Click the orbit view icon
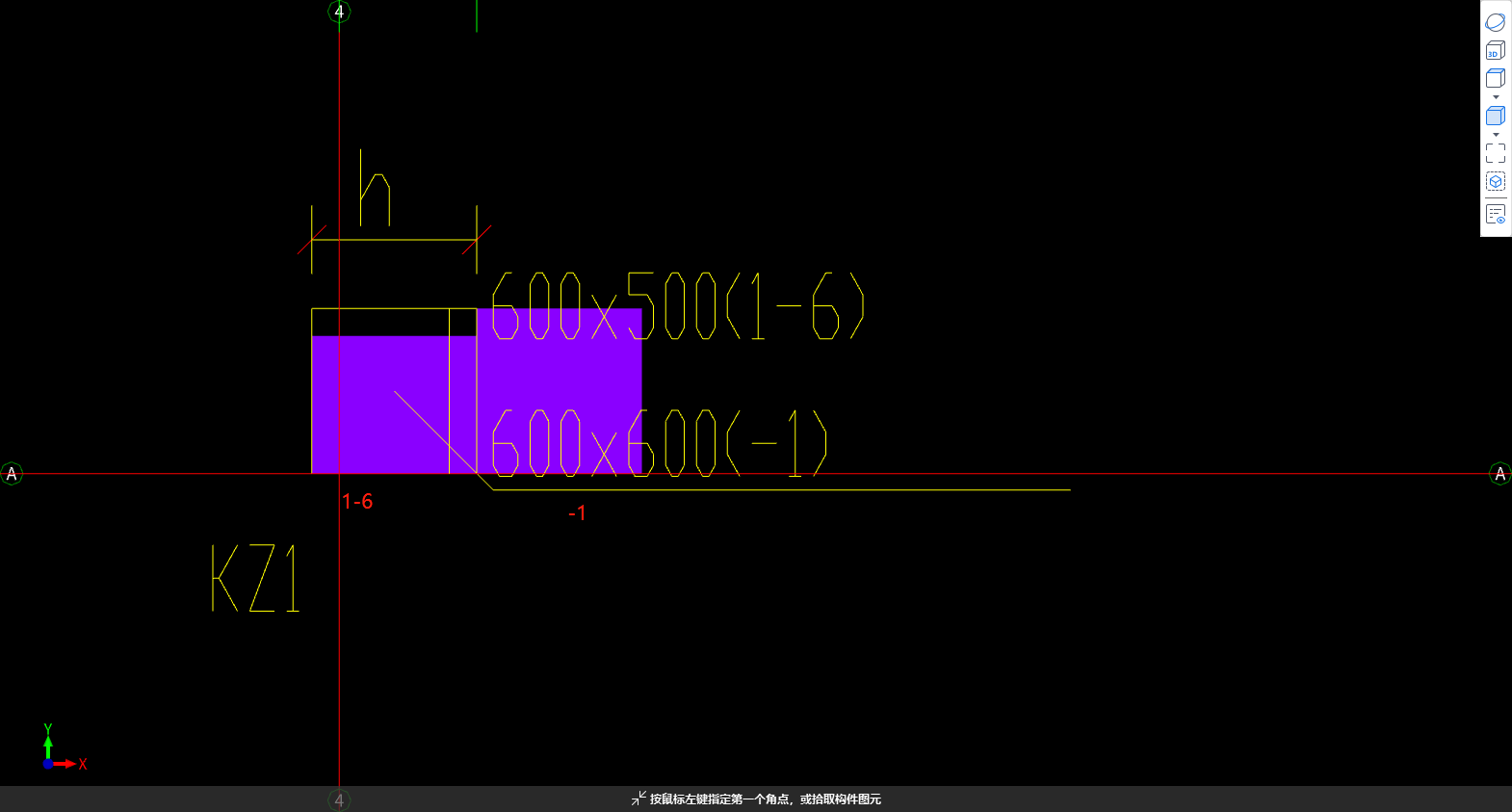Viewport: 1512px width, 812px height. (x=1495, y=22)
